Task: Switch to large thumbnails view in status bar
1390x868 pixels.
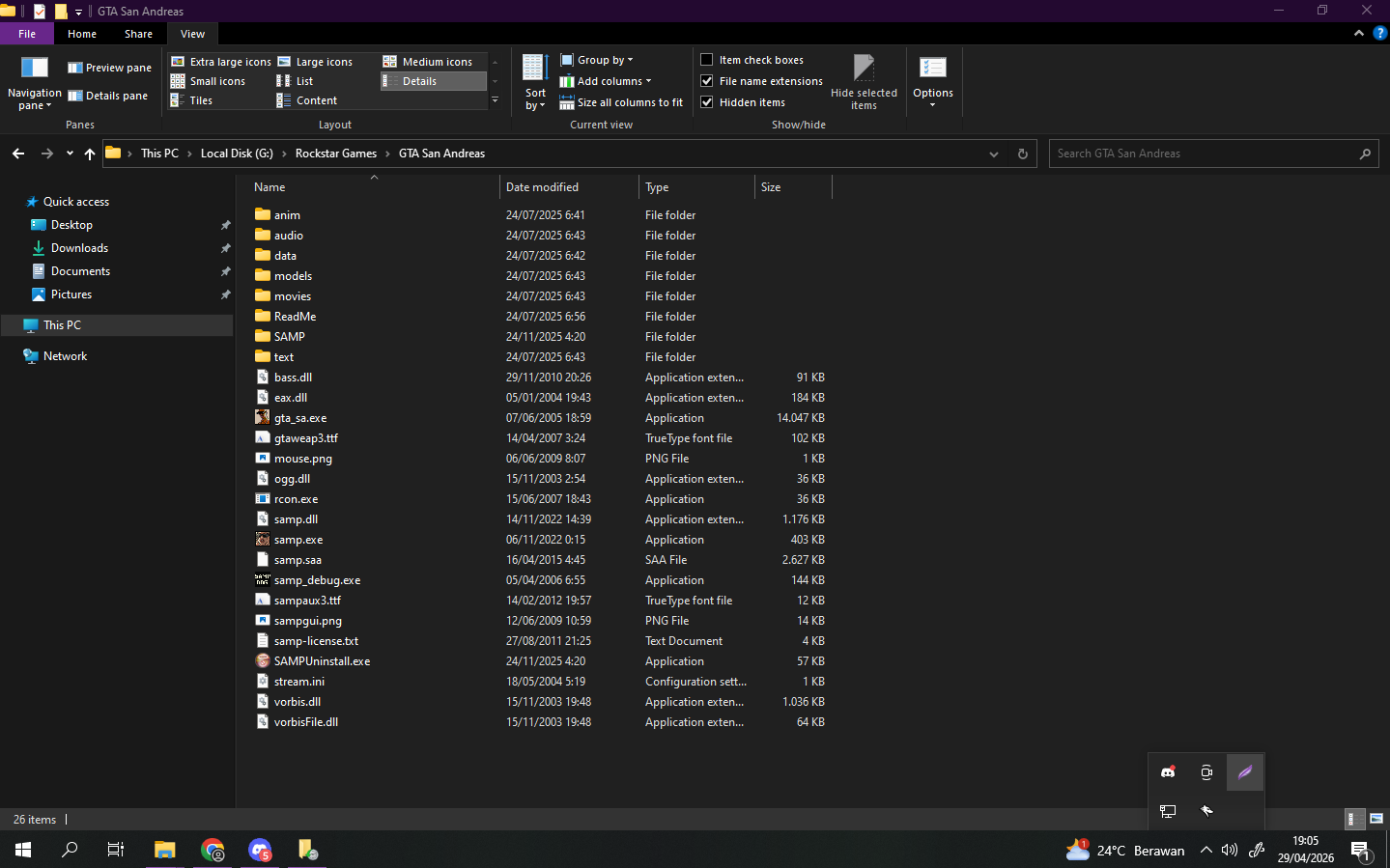Action: [1376, 819]
